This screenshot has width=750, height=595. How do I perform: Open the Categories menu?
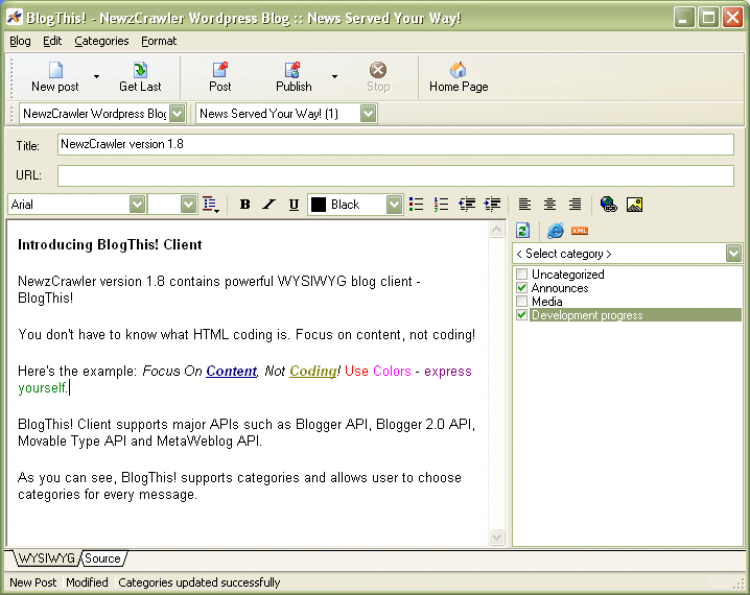(x=101, y=41)
